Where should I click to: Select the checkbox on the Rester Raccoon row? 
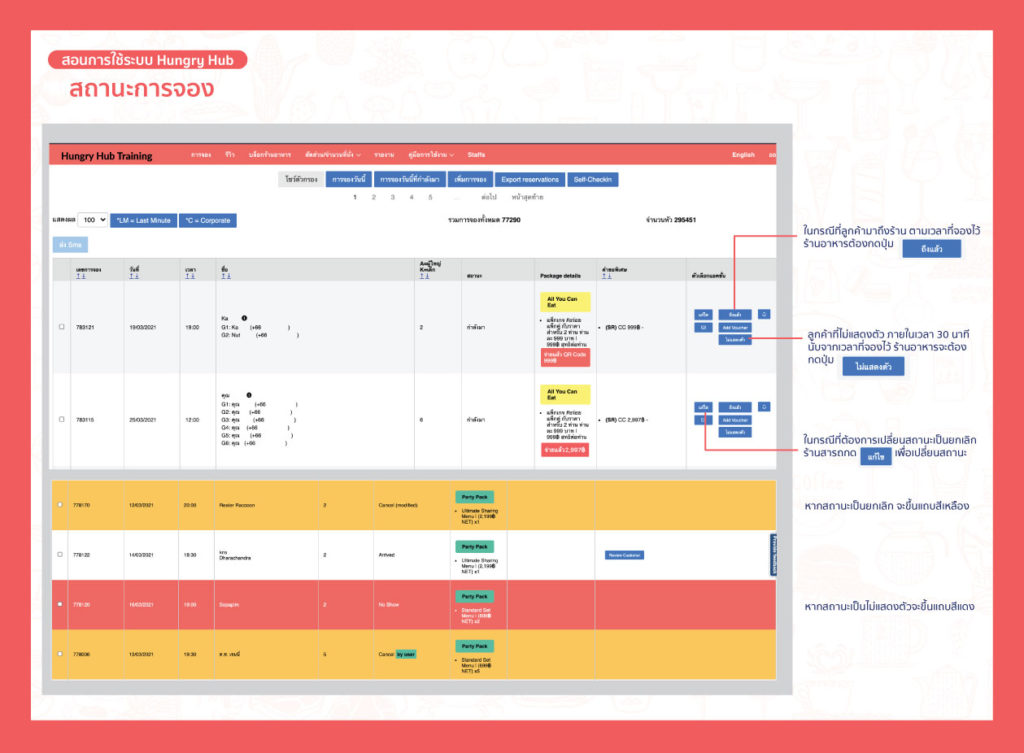[60, 505]
